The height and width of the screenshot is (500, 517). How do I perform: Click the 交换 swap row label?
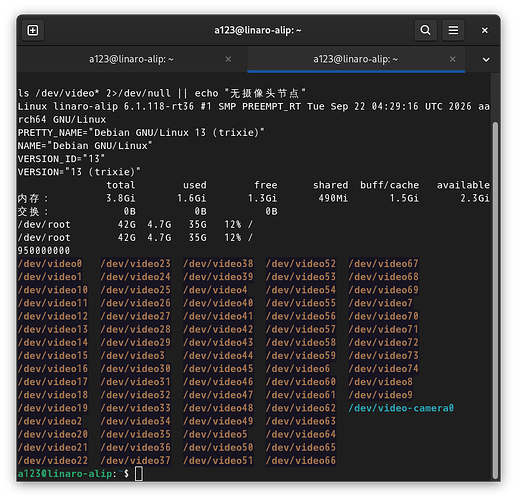tap(33, 211)
